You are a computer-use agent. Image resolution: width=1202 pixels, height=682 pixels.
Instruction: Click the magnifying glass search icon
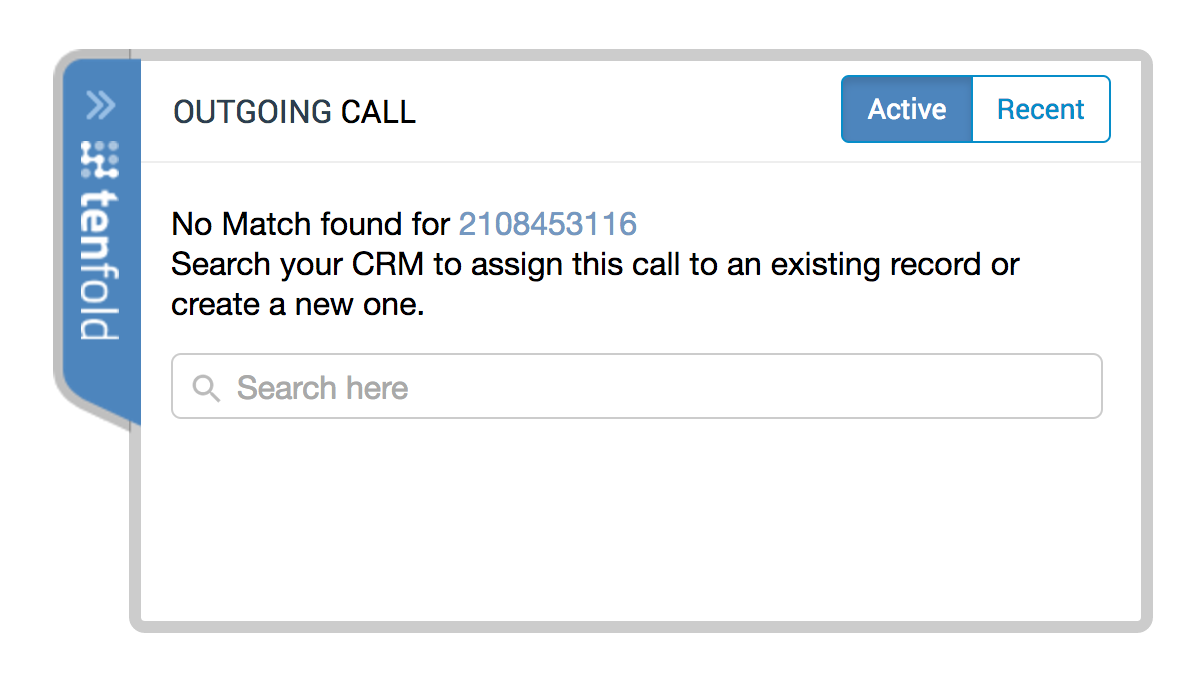[x=206, y=388]
